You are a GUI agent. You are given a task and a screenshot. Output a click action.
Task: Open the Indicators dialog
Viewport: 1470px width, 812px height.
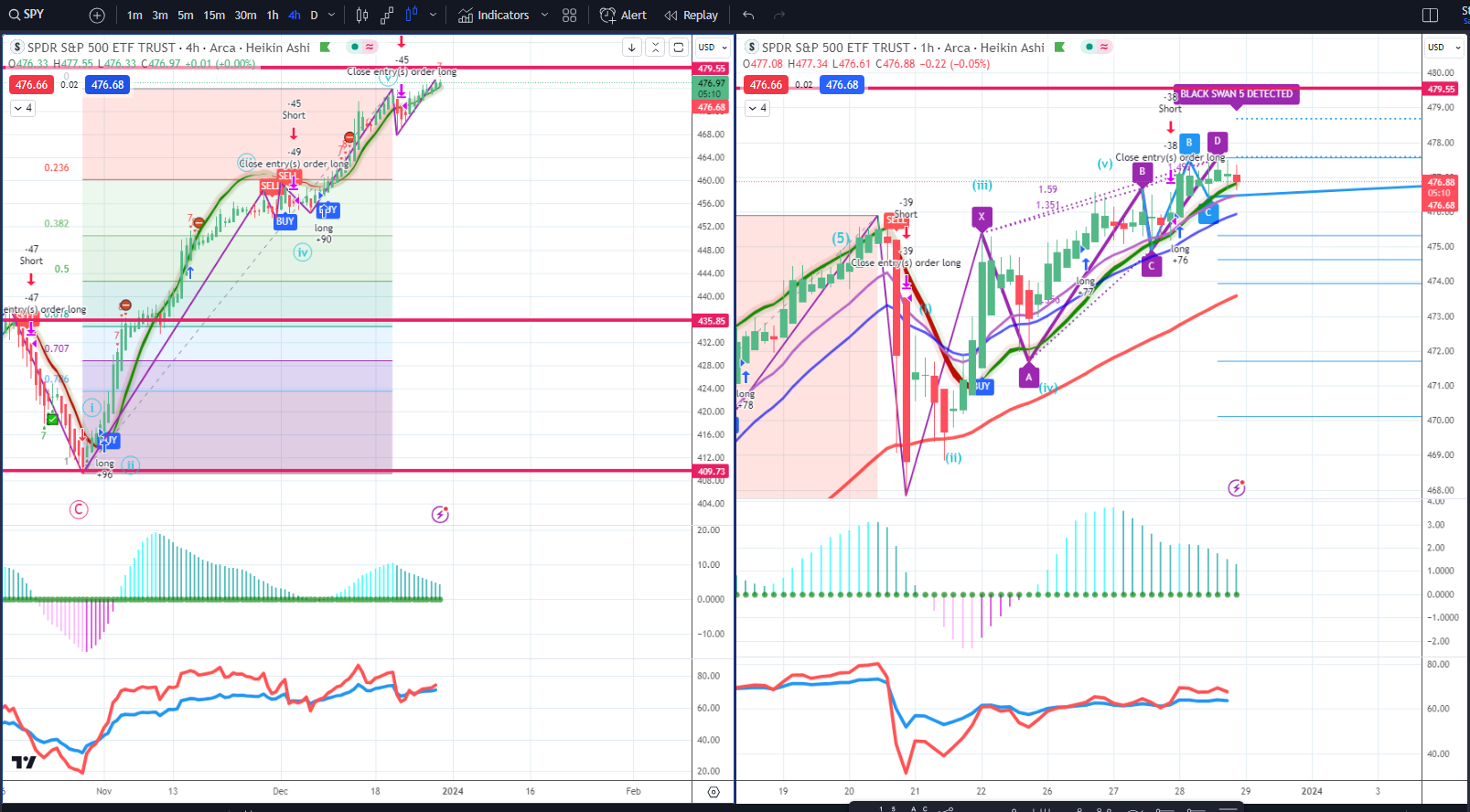click(494, 16)
